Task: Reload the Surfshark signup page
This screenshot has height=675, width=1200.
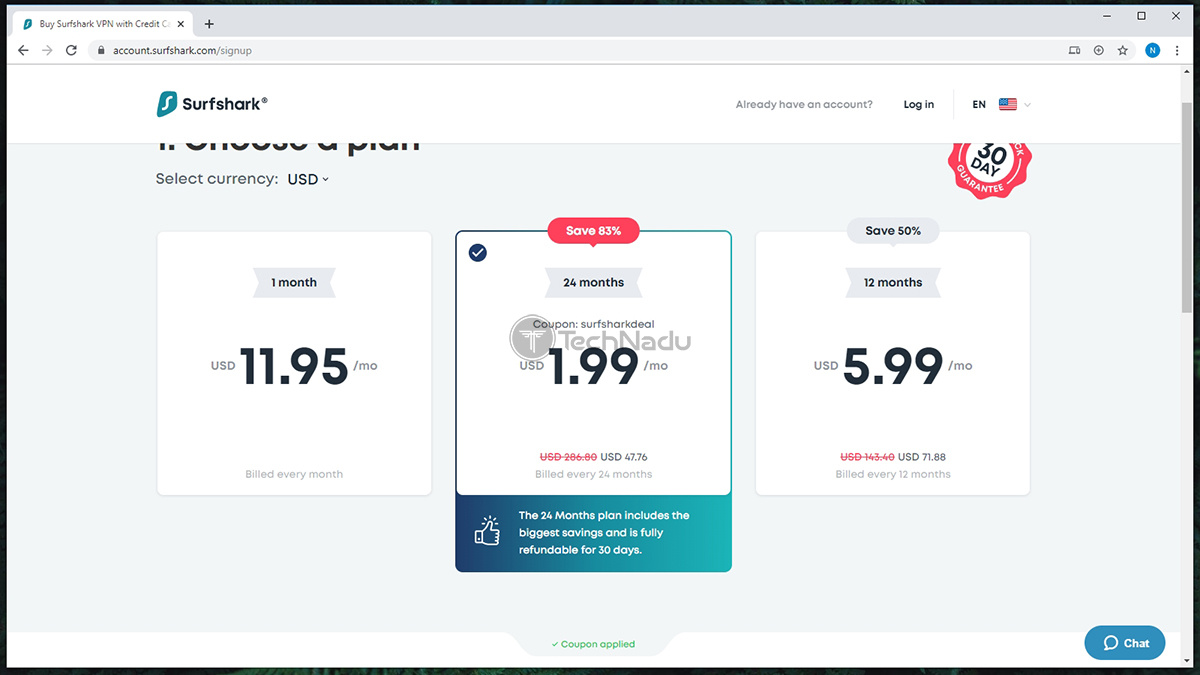Action: pyautogui.click(x=71, y=50)
